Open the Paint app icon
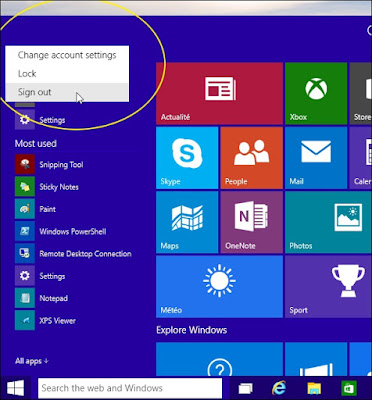The image size is (372, 400). (25, 209)
